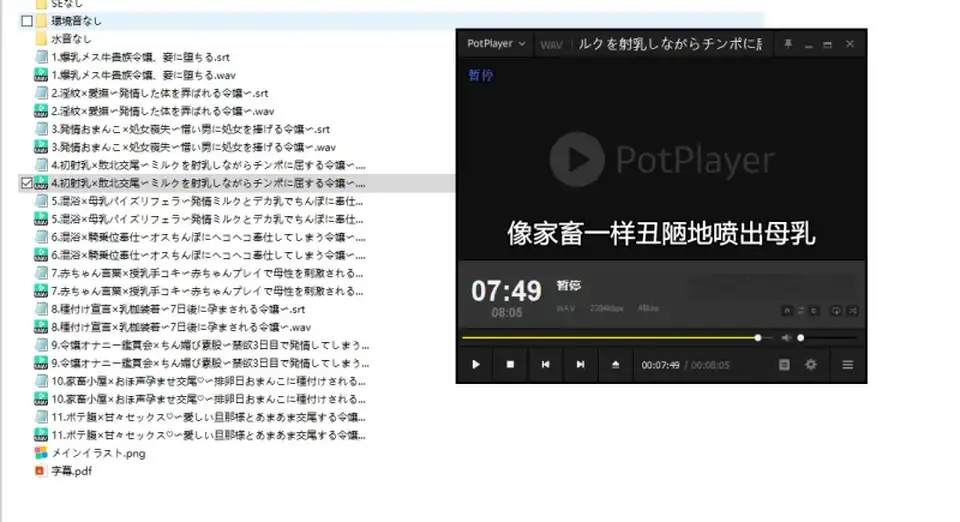Click the track 2 .wav audio icon
960x522 pixels.
tap(41, 111)
